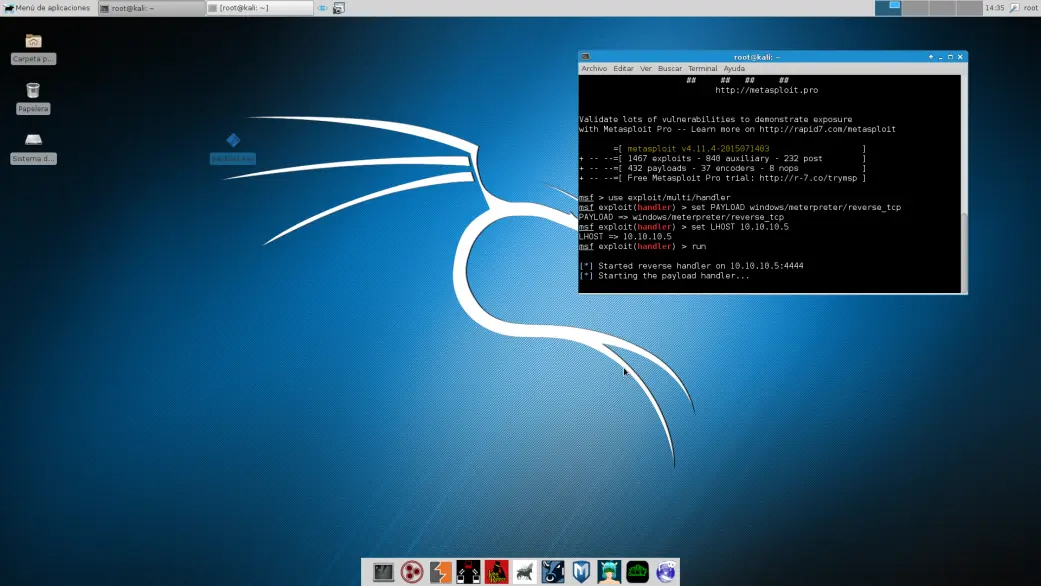The height and width of the screenshot is (586, 1041).
Task: Switch to fourth workspace in pager
Action: [969, 8]
